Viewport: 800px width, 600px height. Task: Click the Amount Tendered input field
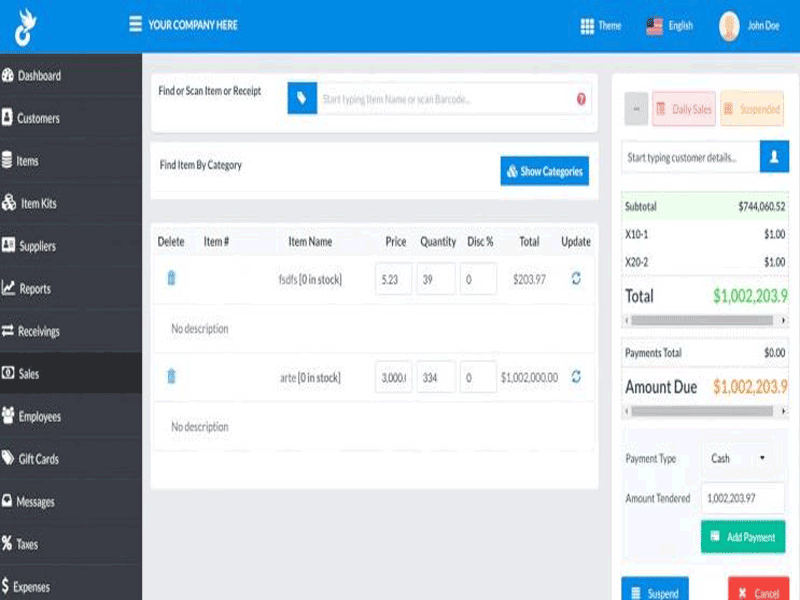(742, 498)
